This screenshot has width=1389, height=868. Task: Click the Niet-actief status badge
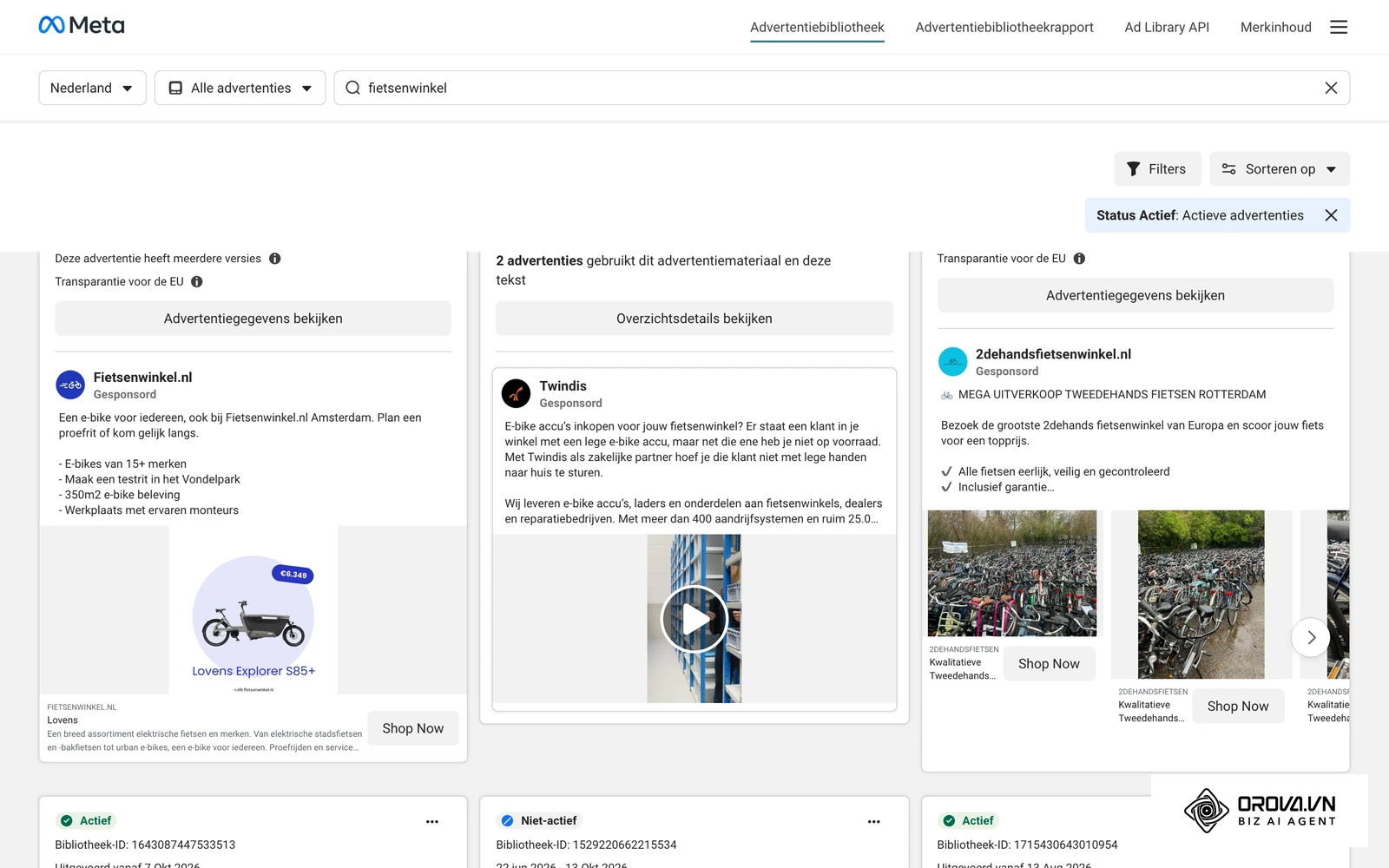[538, 820]
